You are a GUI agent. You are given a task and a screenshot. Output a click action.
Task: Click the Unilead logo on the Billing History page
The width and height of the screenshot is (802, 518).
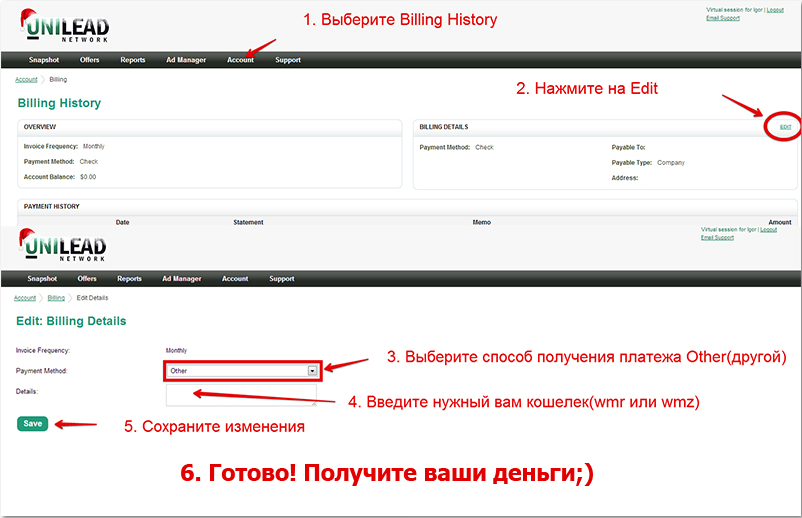[64, 26]
